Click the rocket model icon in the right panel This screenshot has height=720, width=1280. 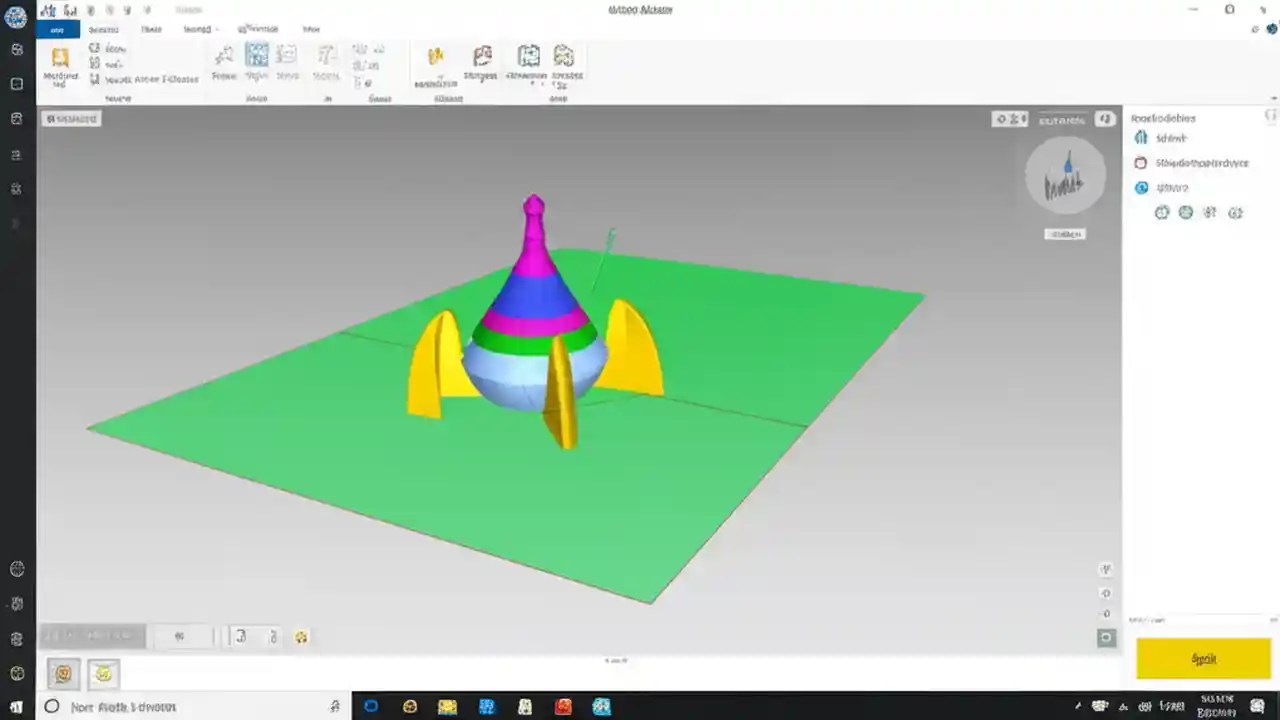[x=1141, y=138]
